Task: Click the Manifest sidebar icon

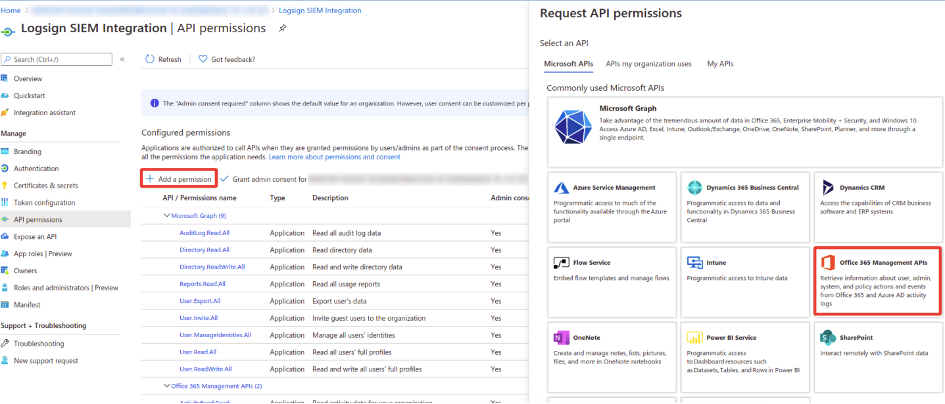Action: [x=5, y=305]
